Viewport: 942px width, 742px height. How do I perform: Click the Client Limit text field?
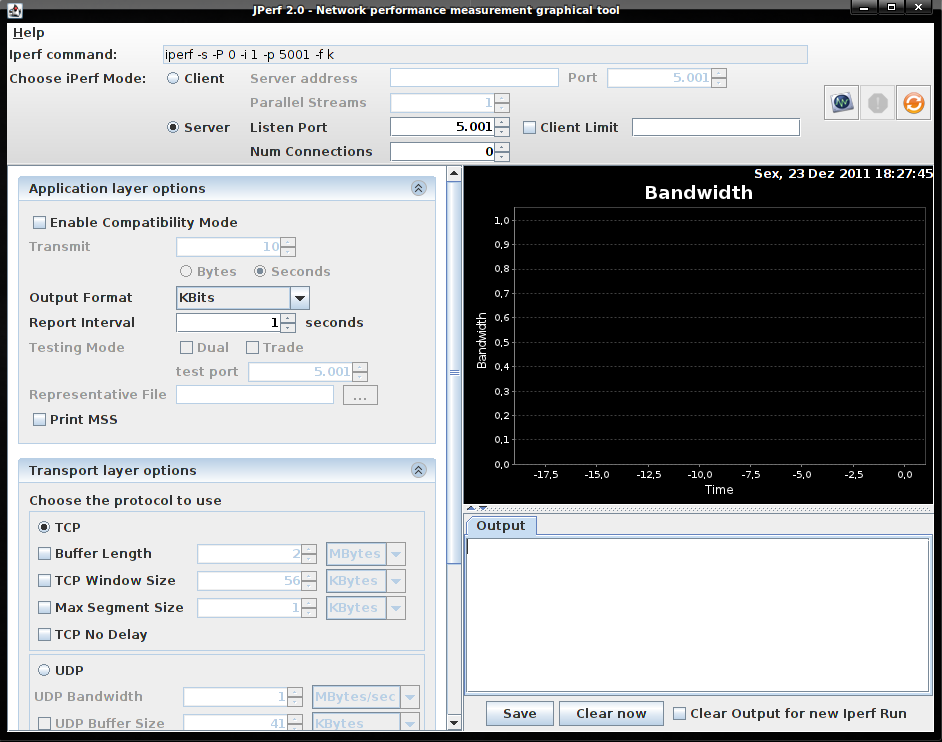click(x=716, y=127)
